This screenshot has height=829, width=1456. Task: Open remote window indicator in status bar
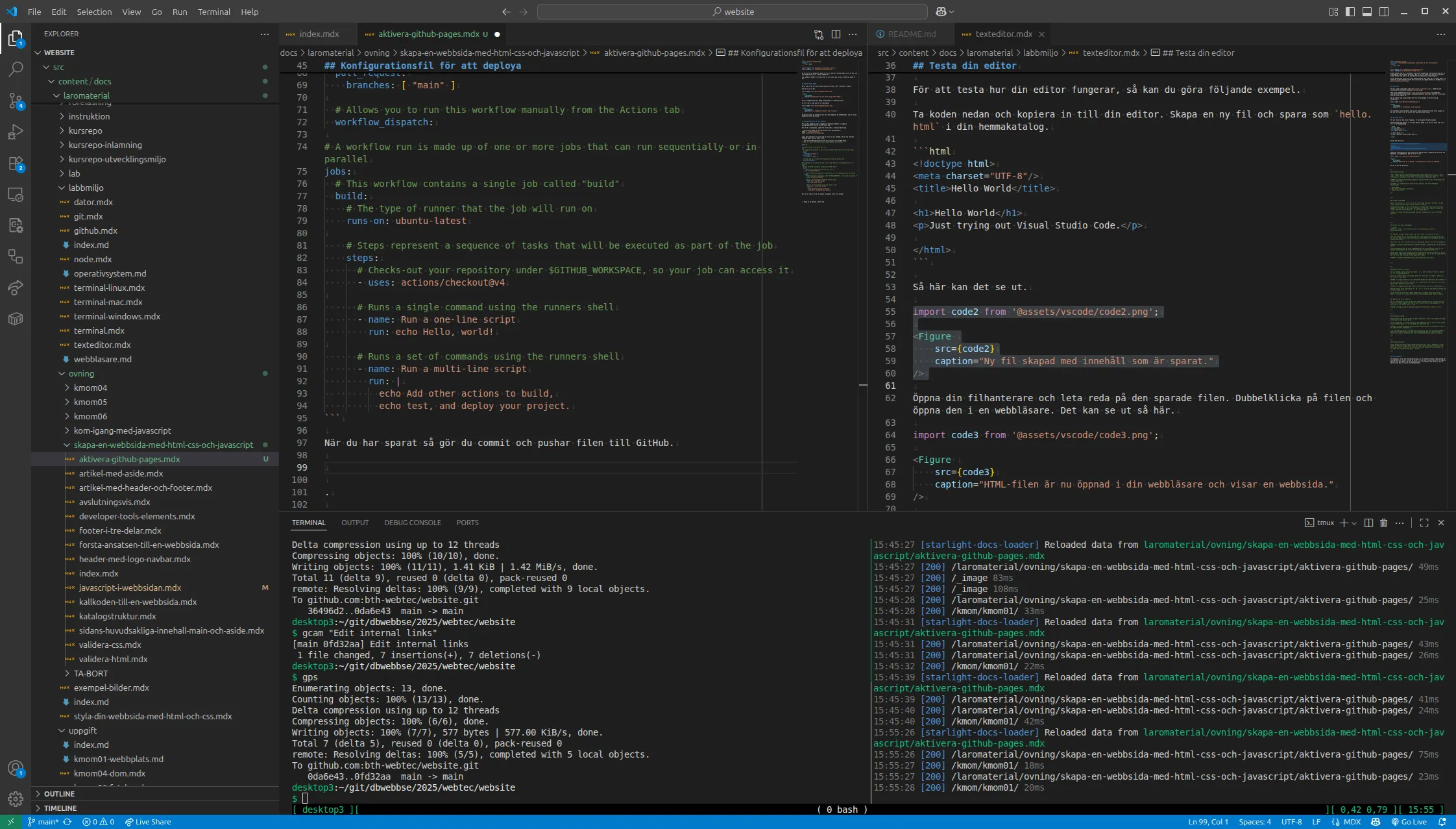pyautogui.click(x=10, y=822)
